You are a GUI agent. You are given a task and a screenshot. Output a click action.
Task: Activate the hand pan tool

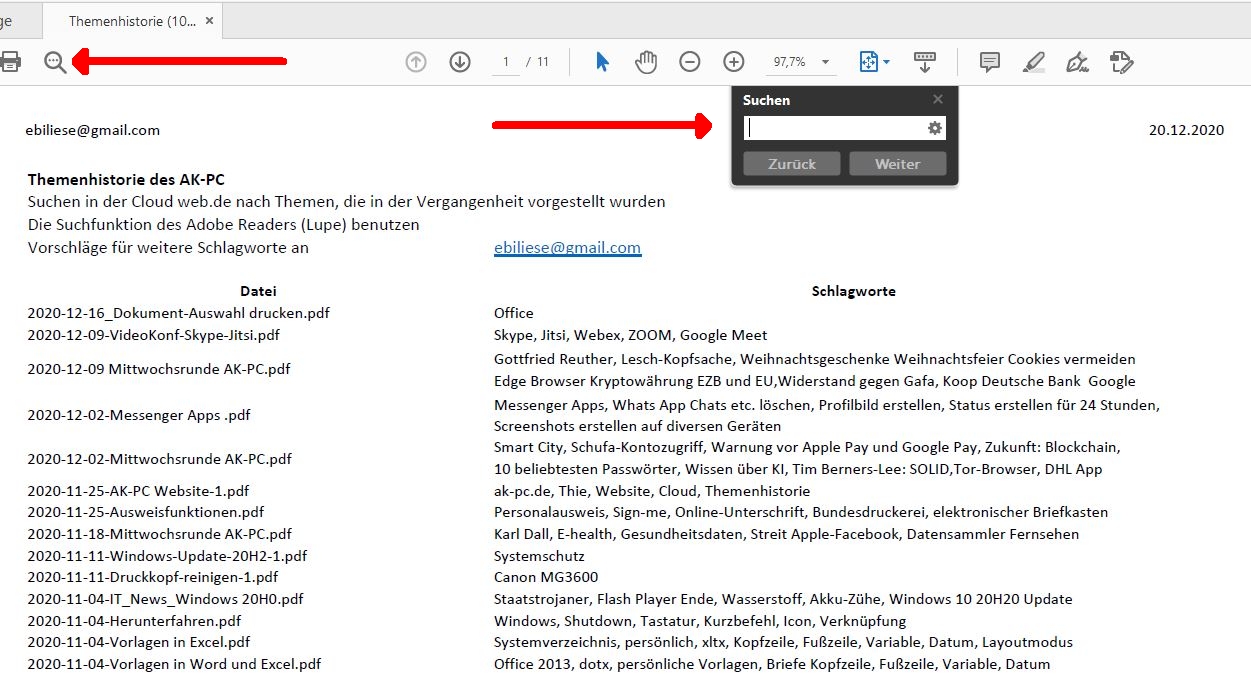tap(646, 62)
